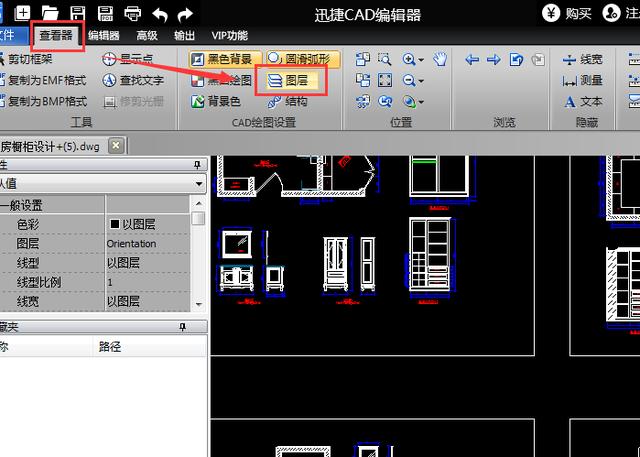Image resolution: width=640 pixels, height=457 pixels.
Task: Open a file with the folder icon
Action: (x=50, y=13)
